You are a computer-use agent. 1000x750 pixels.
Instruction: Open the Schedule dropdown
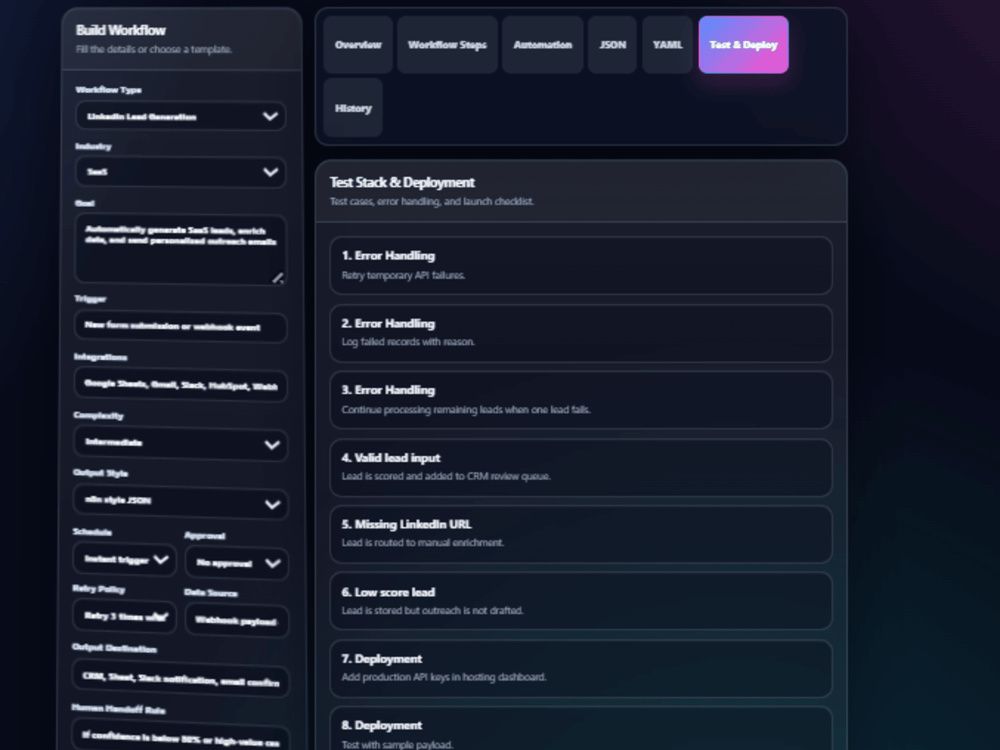tap(124, 559)
